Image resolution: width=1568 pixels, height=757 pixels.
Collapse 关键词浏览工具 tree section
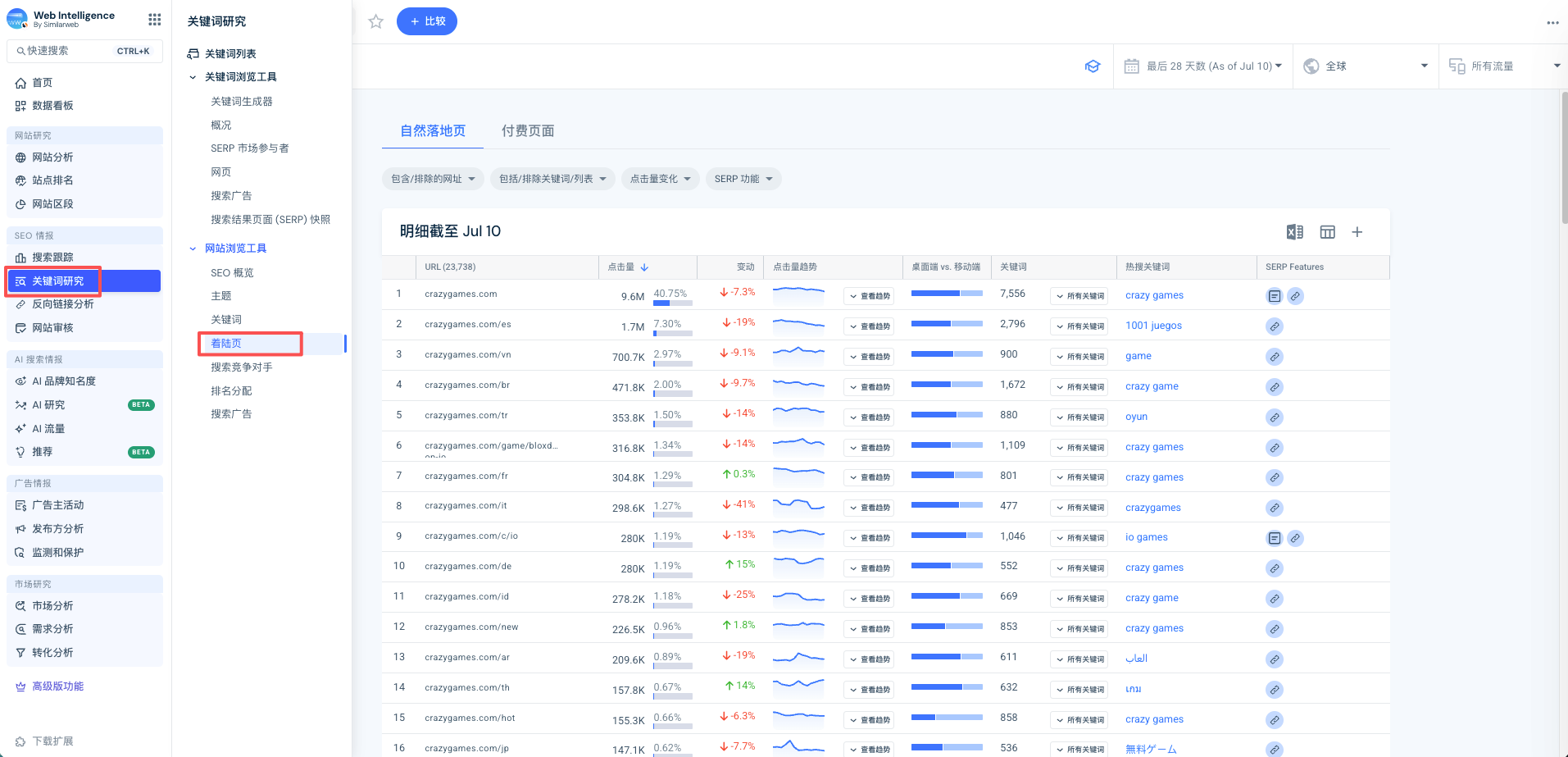193,77
